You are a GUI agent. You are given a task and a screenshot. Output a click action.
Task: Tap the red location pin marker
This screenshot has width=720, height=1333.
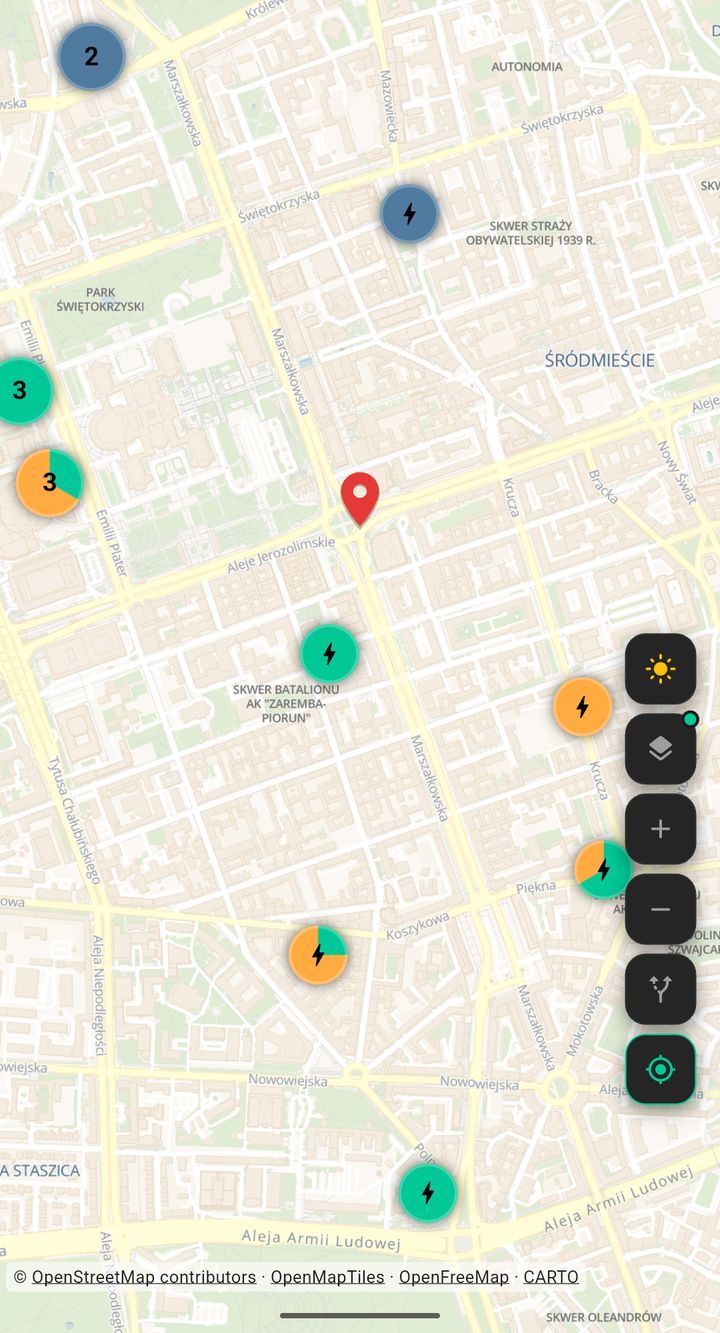point(360,498)
